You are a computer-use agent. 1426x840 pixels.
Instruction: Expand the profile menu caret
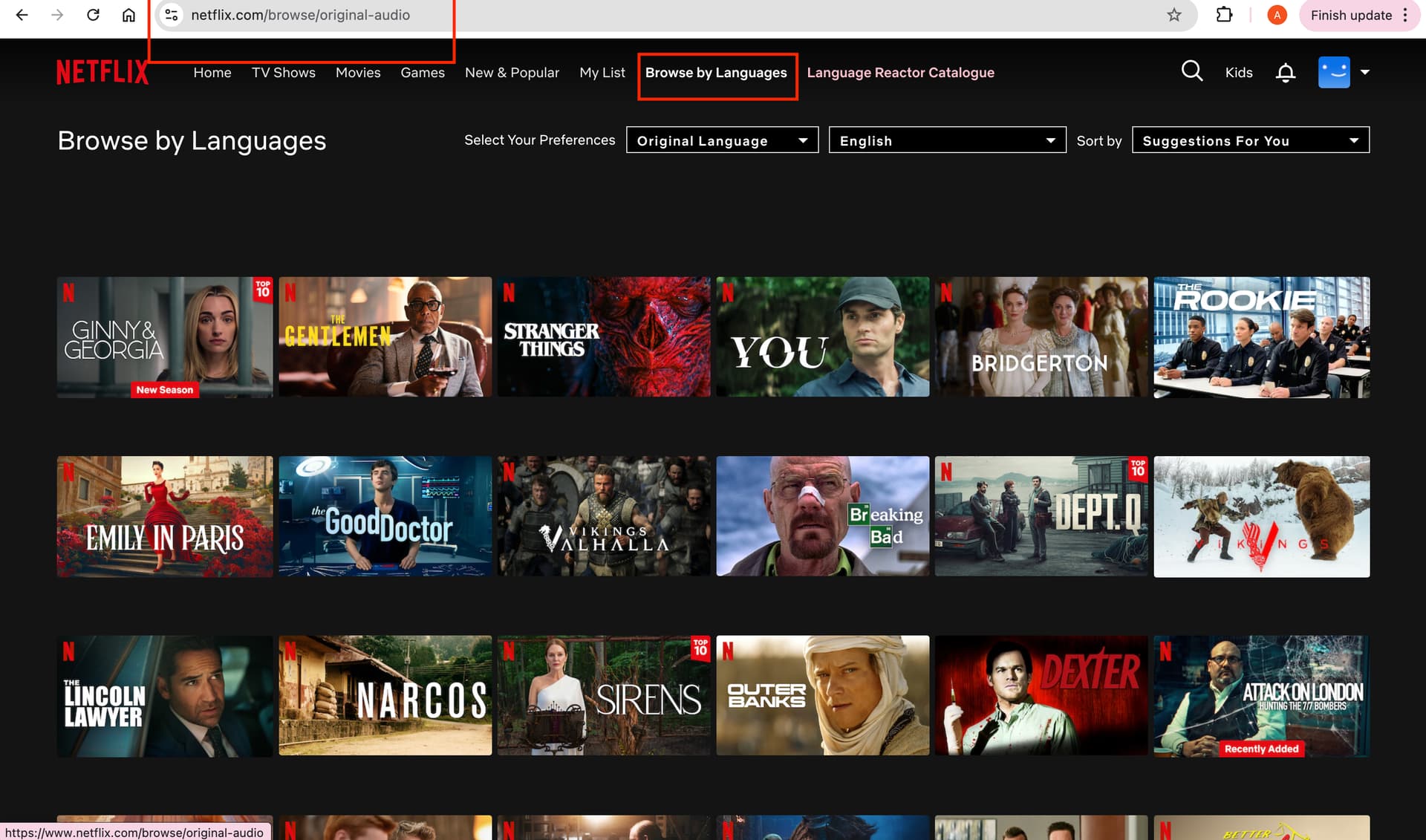click(x=1364, y=72)
